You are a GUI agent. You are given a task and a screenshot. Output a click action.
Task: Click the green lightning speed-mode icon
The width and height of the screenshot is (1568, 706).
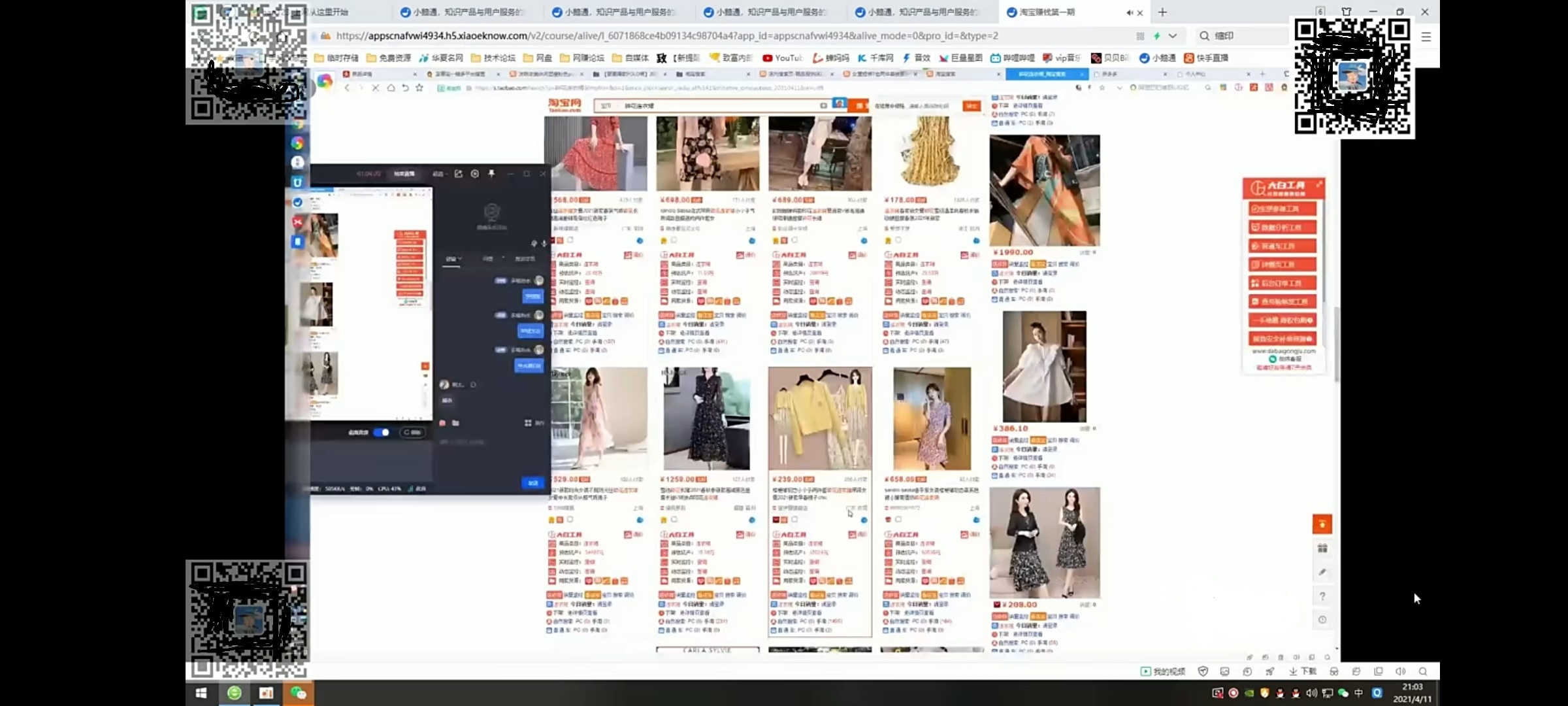point(1157,36)
